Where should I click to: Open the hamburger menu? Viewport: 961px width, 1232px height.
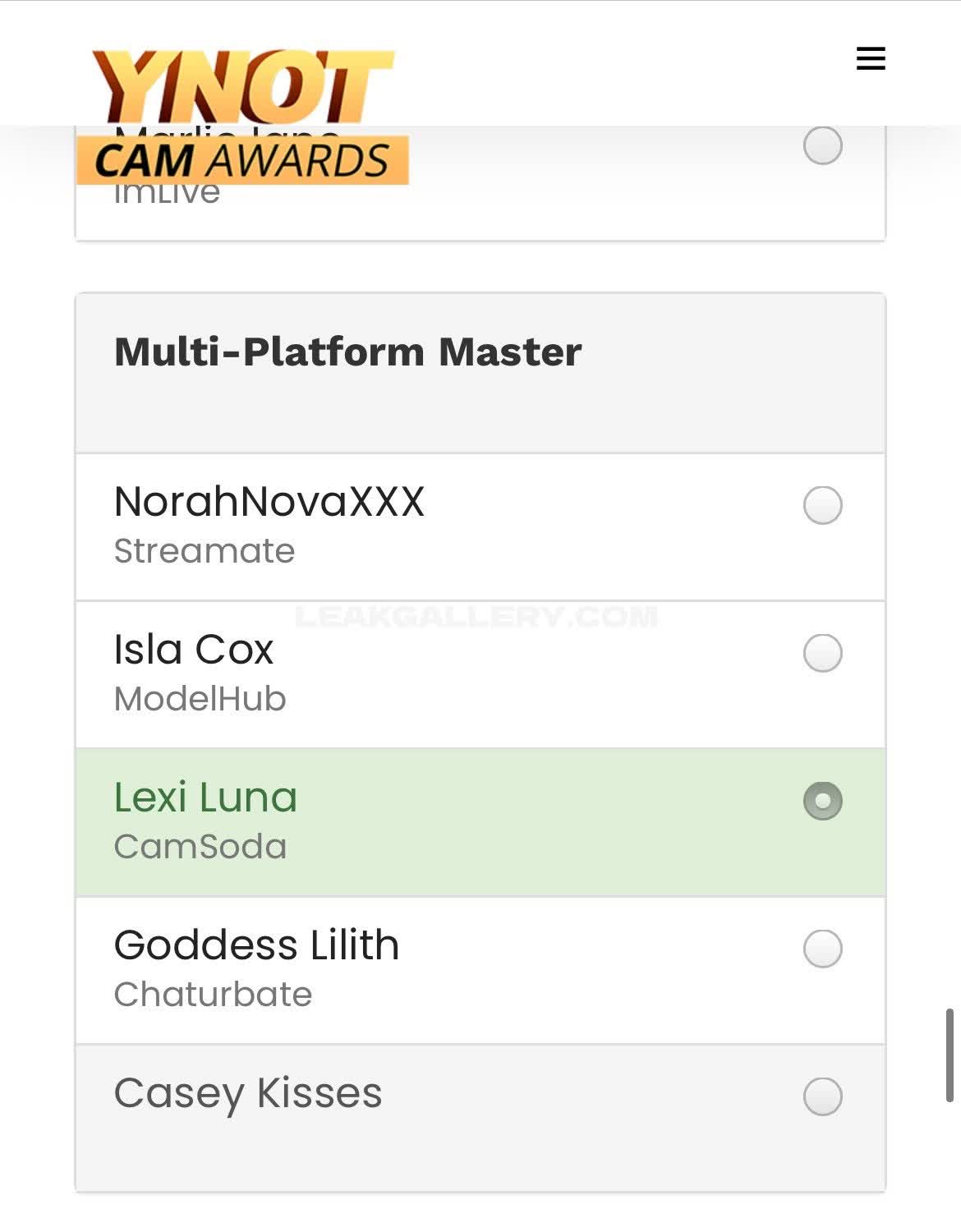pos(871,58)
